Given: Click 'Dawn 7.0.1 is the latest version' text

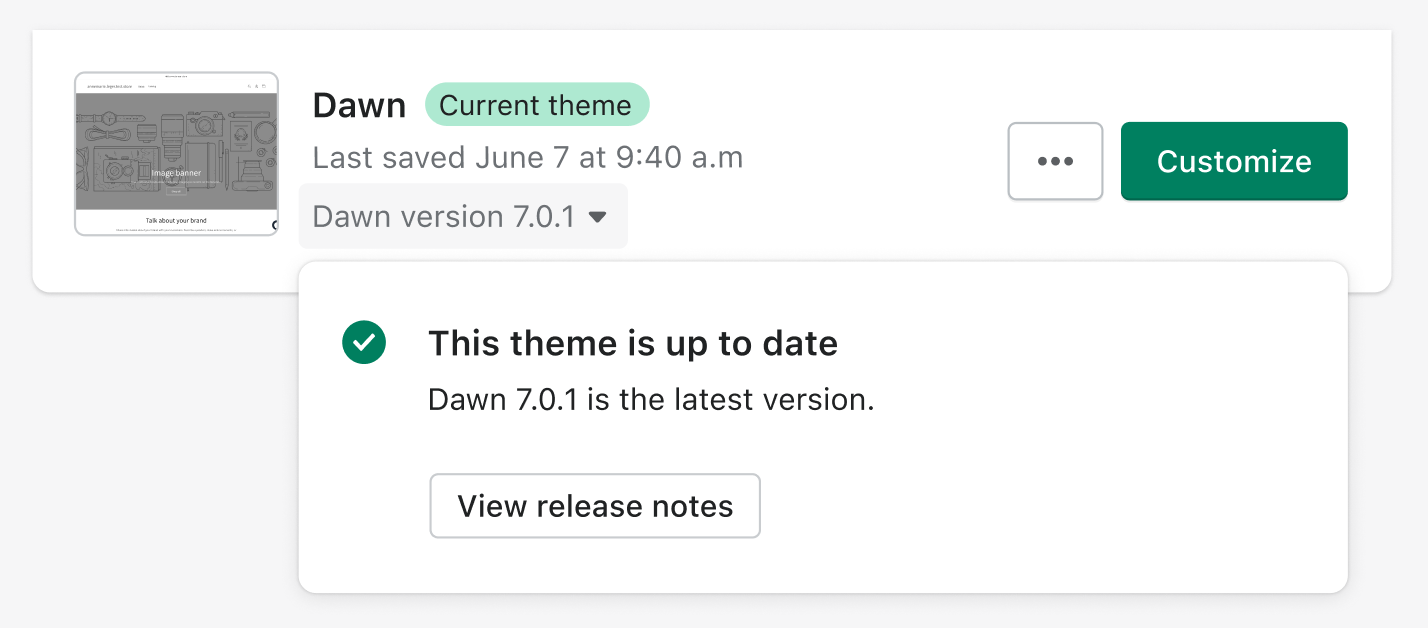Looking at the screenshot, I should pyautogui.click(x=651, y=399).
